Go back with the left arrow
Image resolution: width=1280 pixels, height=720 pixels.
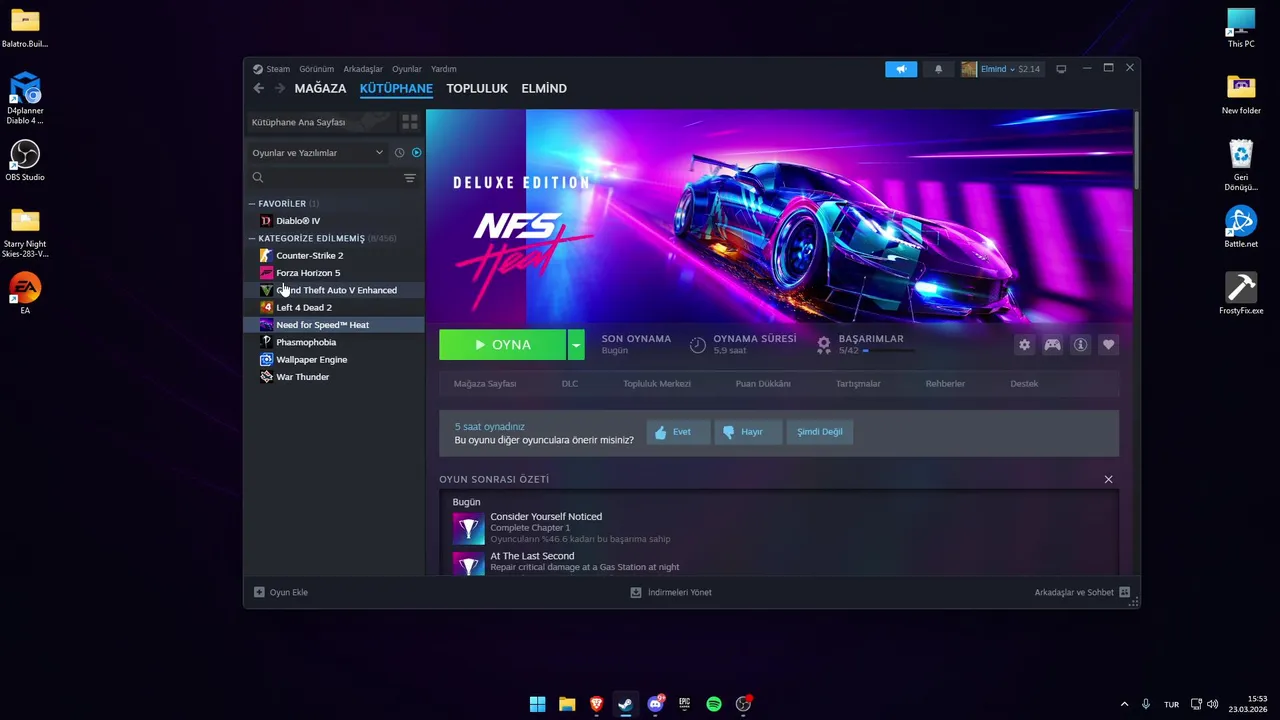(259, 88)
